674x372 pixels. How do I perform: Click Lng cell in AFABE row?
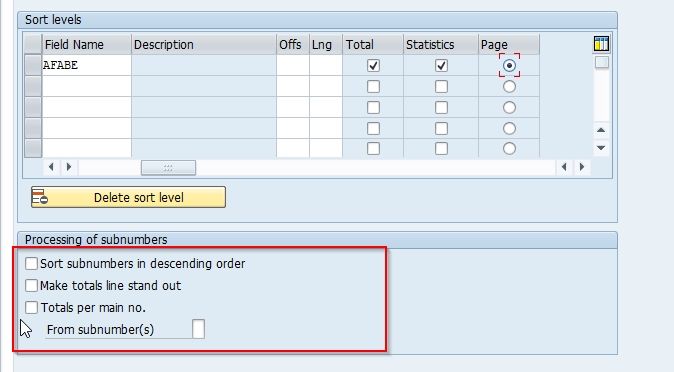click(x=326, y=65)
